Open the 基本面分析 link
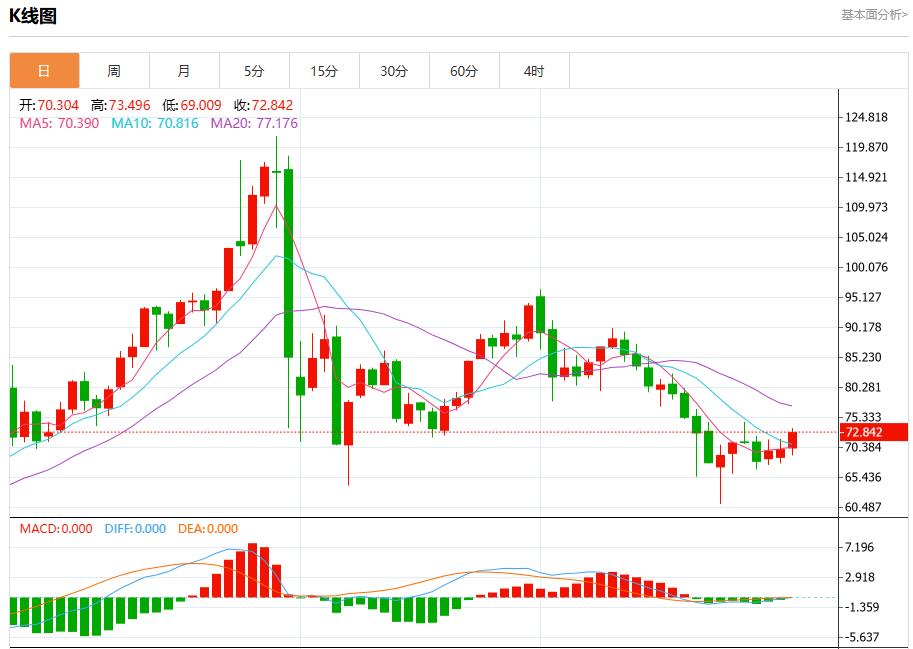Image resolution: width=913 pixels, height=649 pixels. tap(873, 15)
